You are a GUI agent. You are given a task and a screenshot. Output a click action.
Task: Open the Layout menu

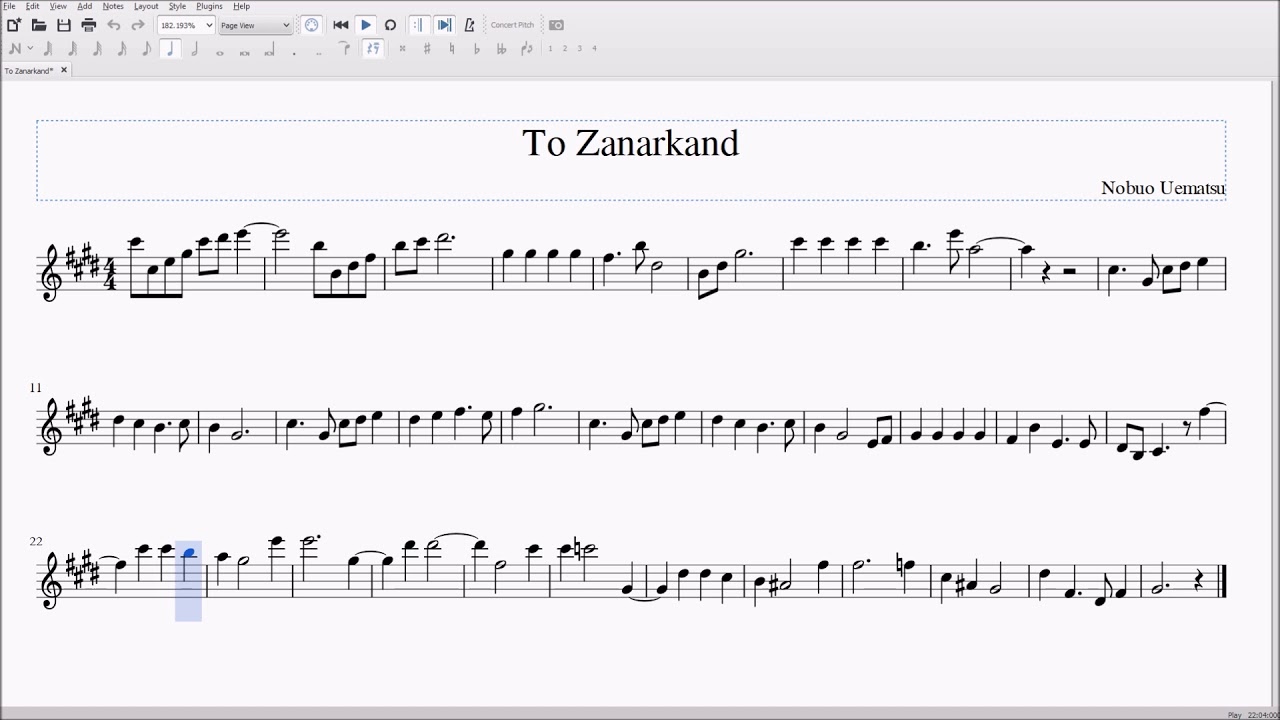(x=146, y=6)
